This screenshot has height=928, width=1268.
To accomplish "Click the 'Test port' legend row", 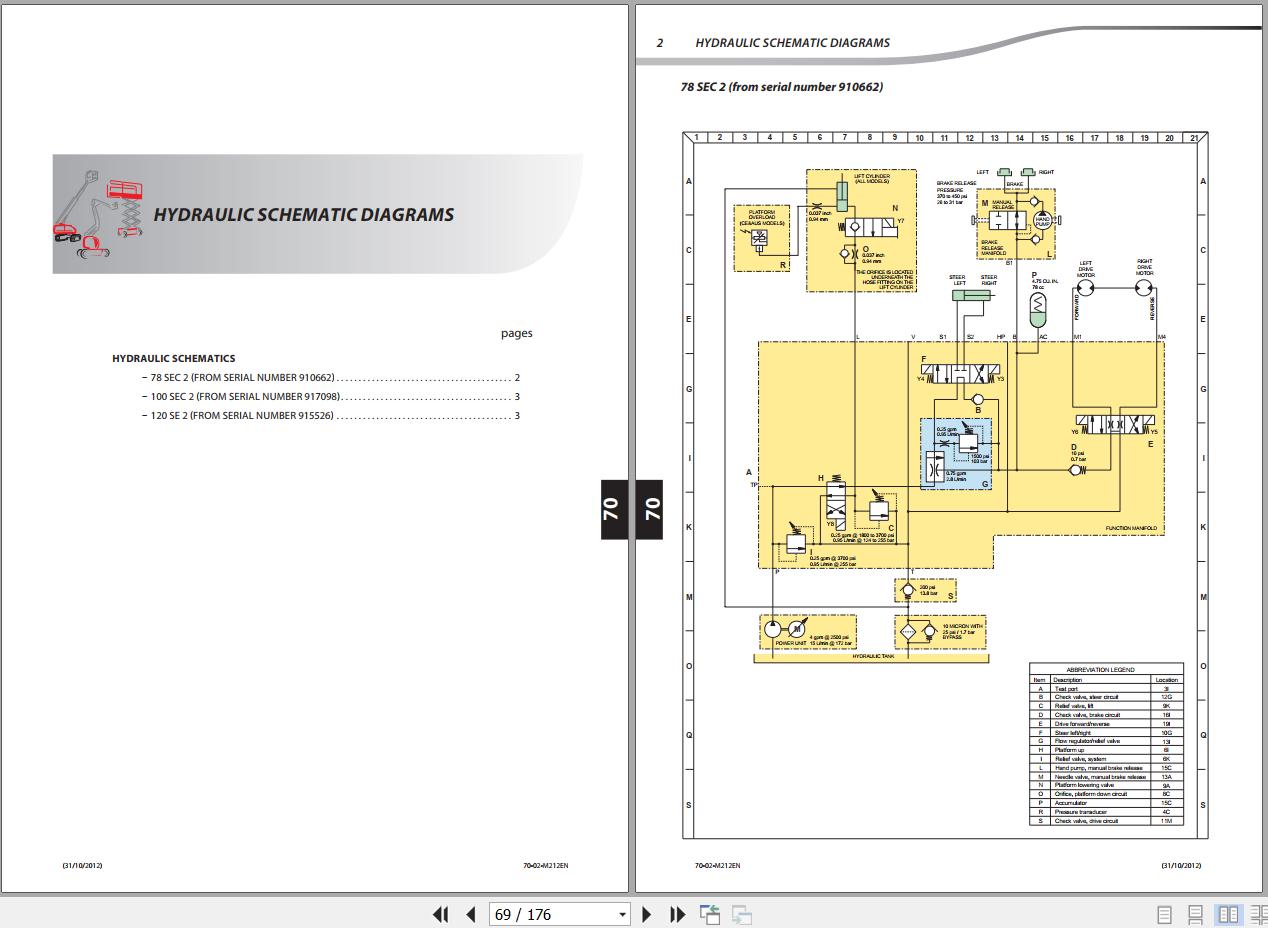I will 1106,689.
